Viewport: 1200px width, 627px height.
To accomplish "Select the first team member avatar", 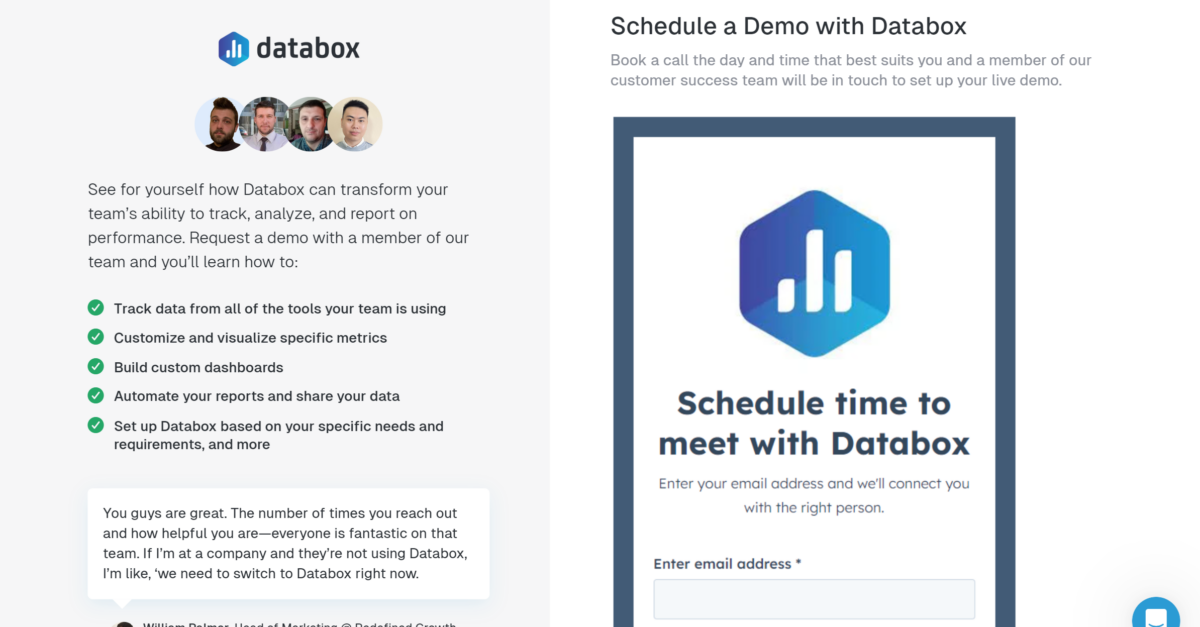I will point(220,124).
